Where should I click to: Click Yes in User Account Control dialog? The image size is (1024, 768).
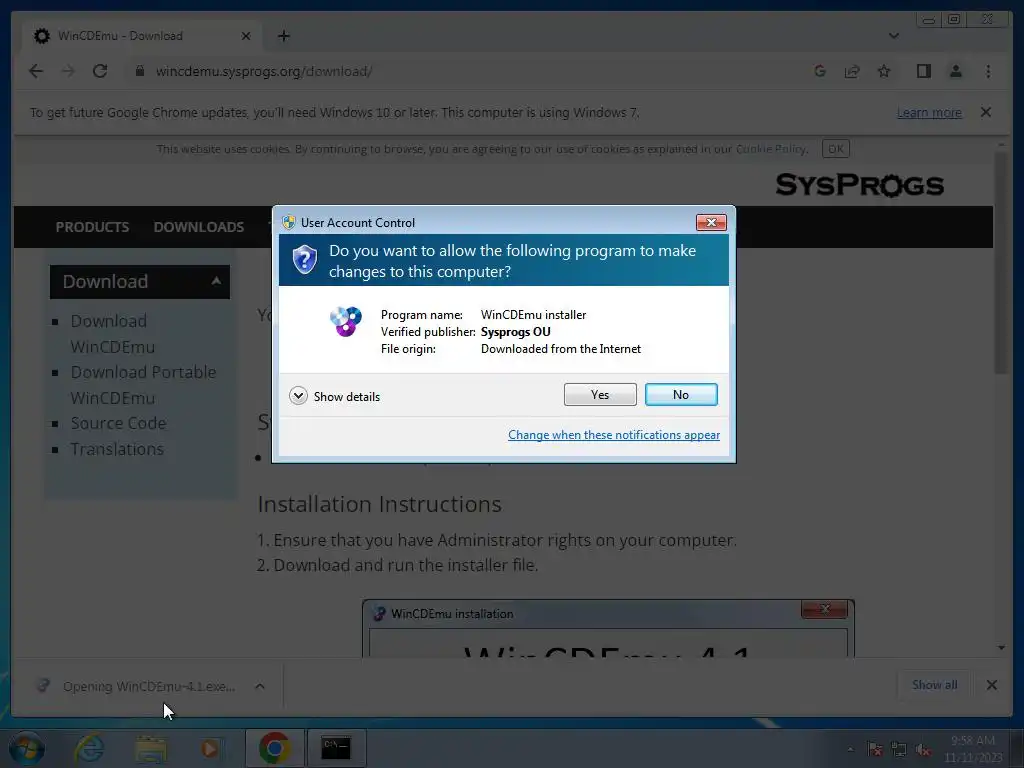click(600, 394)
